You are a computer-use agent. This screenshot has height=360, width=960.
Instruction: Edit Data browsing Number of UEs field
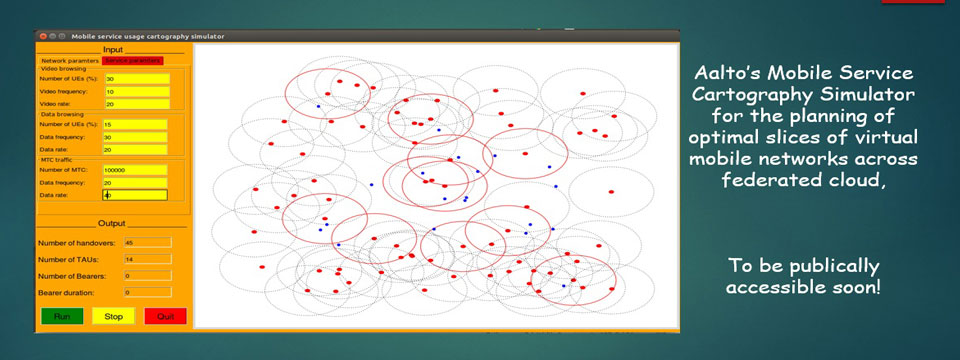point(135,124)
